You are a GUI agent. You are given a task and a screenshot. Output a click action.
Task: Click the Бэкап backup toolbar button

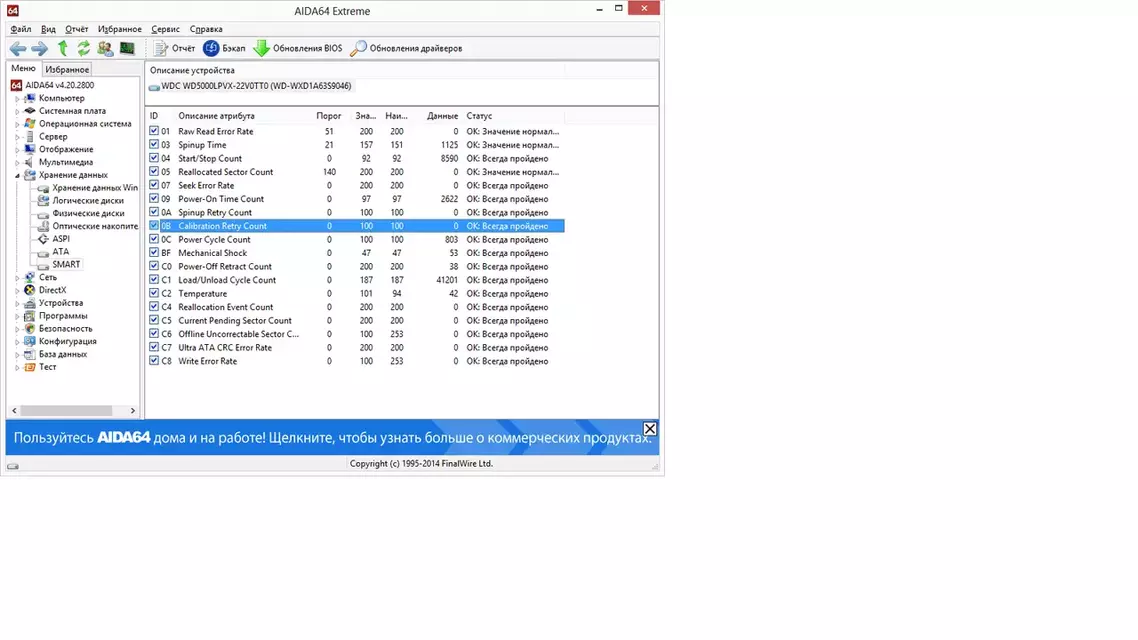point(224,49)
